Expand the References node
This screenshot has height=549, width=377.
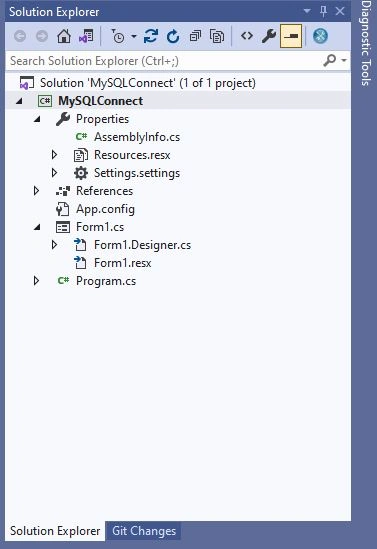36,191
